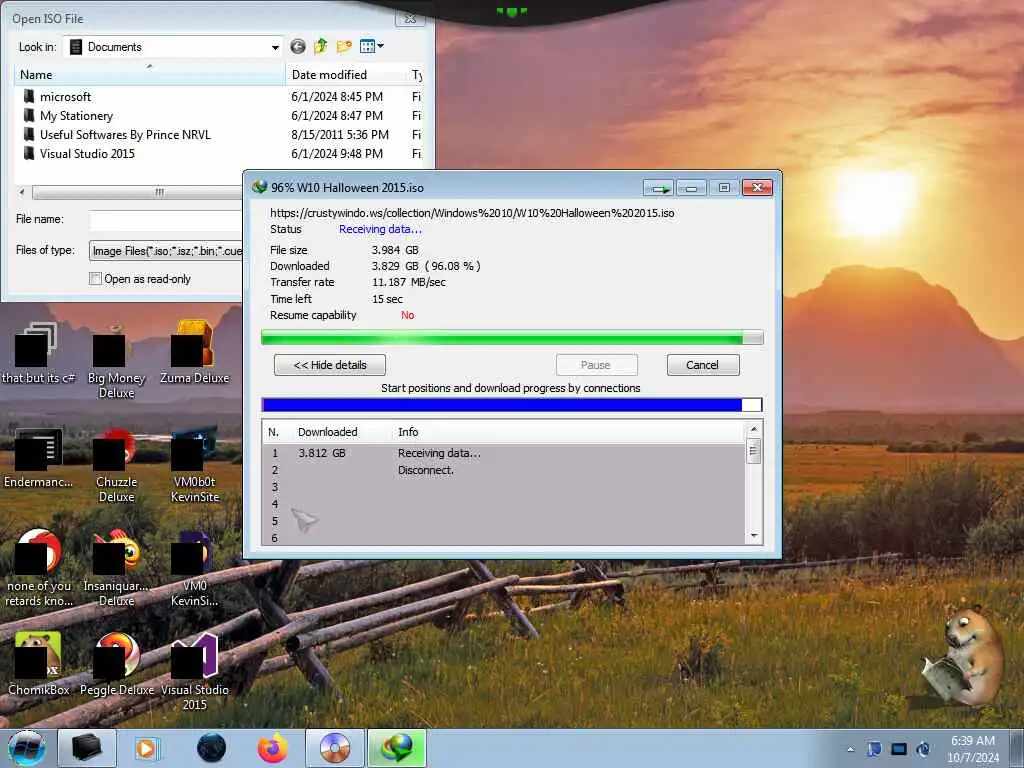Open the Windows Start menu orb

(27, 748)
